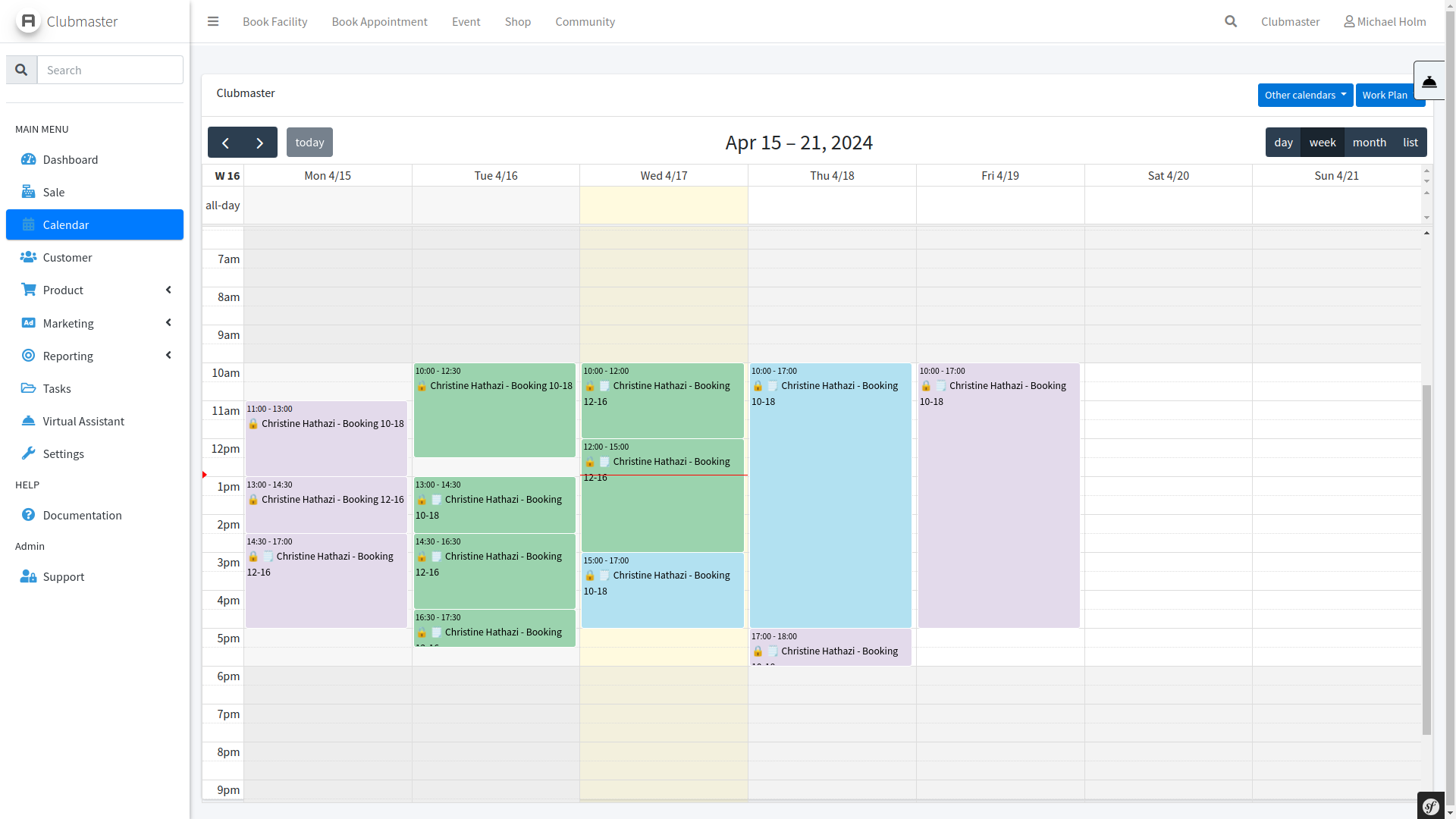The height and width of the screenshot is (819, 1456).
Task: Open the Tasks folder menu item
Action: pos(57,388)
